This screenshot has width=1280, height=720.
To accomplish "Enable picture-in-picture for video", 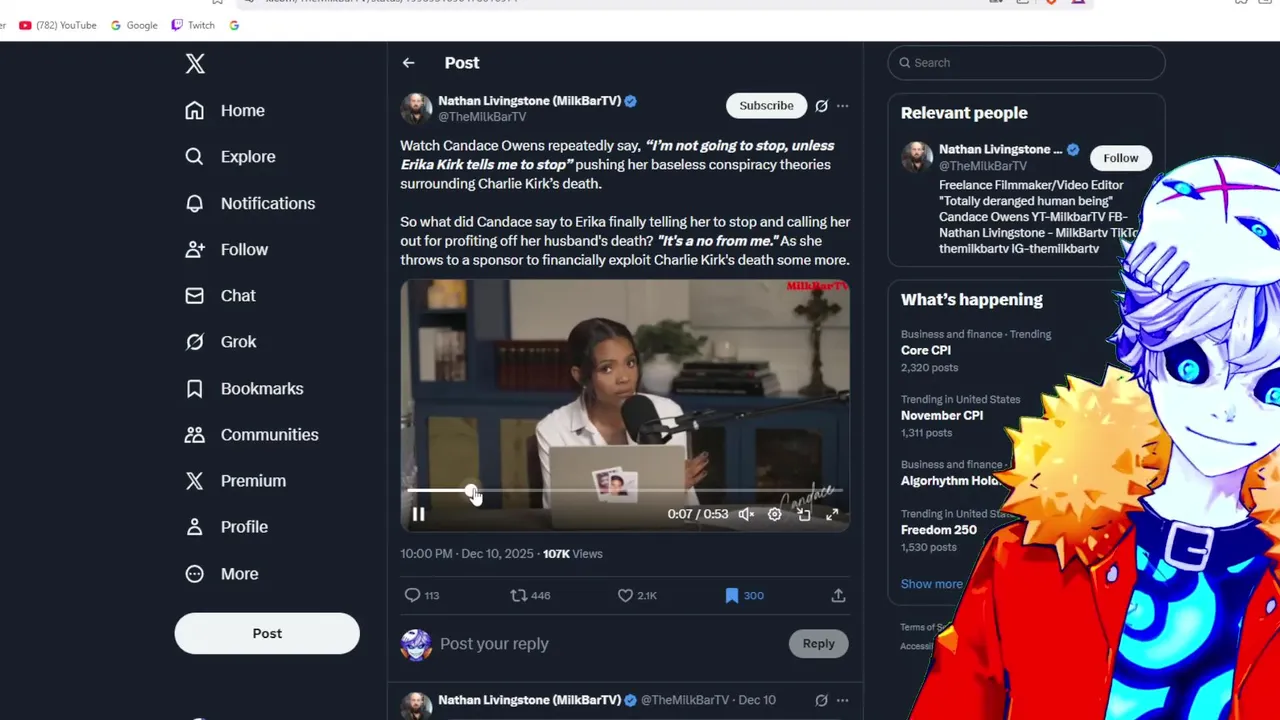I will pyautogui.click(x=804, y=514).
